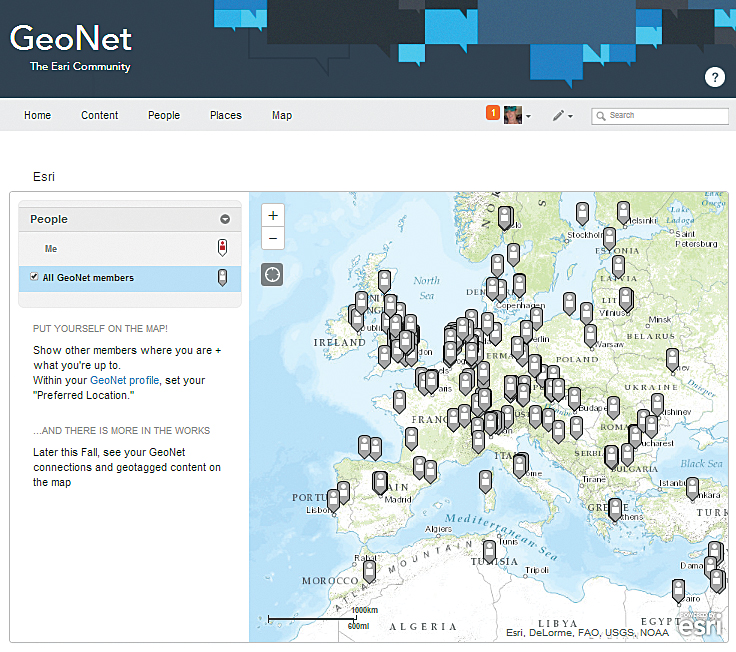Click the member marker near Rome
Viewport: 736px width, 652px height.
(x=520, y=466)
